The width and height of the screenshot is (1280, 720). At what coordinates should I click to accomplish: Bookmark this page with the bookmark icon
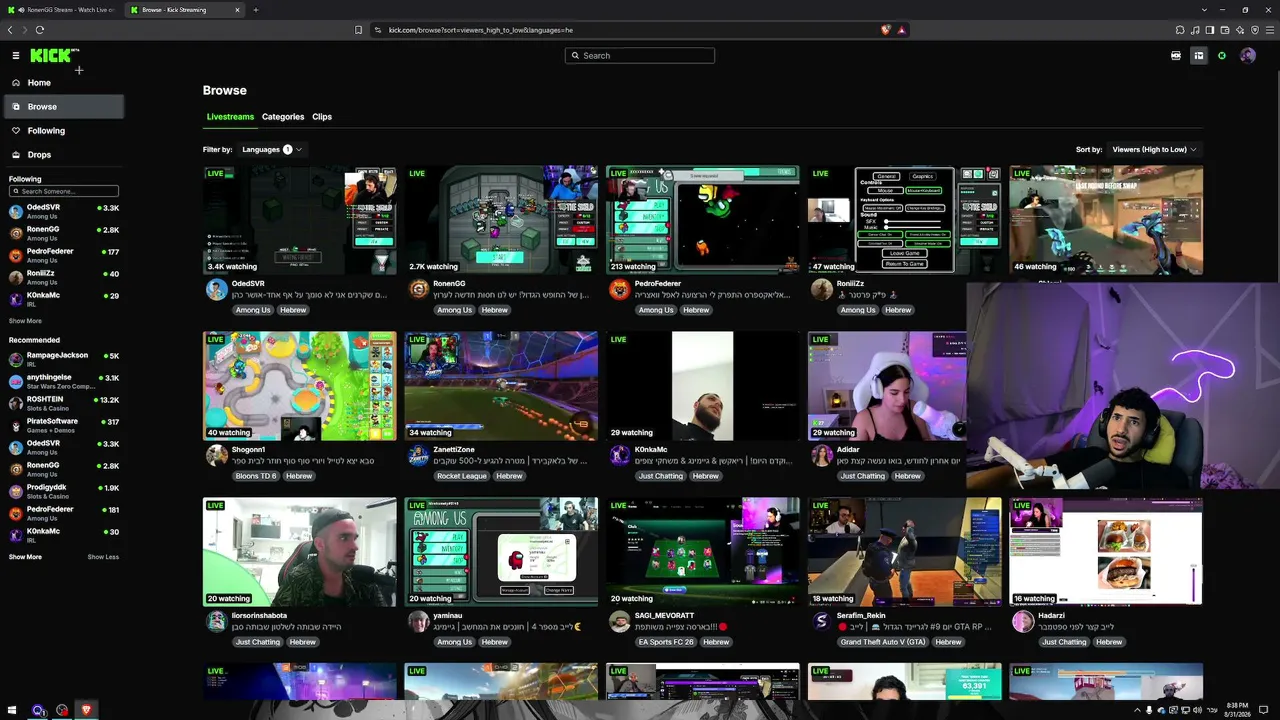[359, 30]
